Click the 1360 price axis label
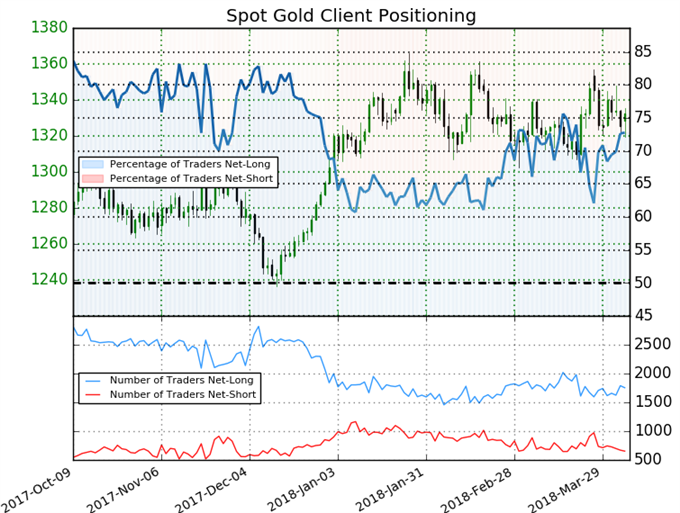The width and height of the screenshot is (680, 513). [49, 64]
